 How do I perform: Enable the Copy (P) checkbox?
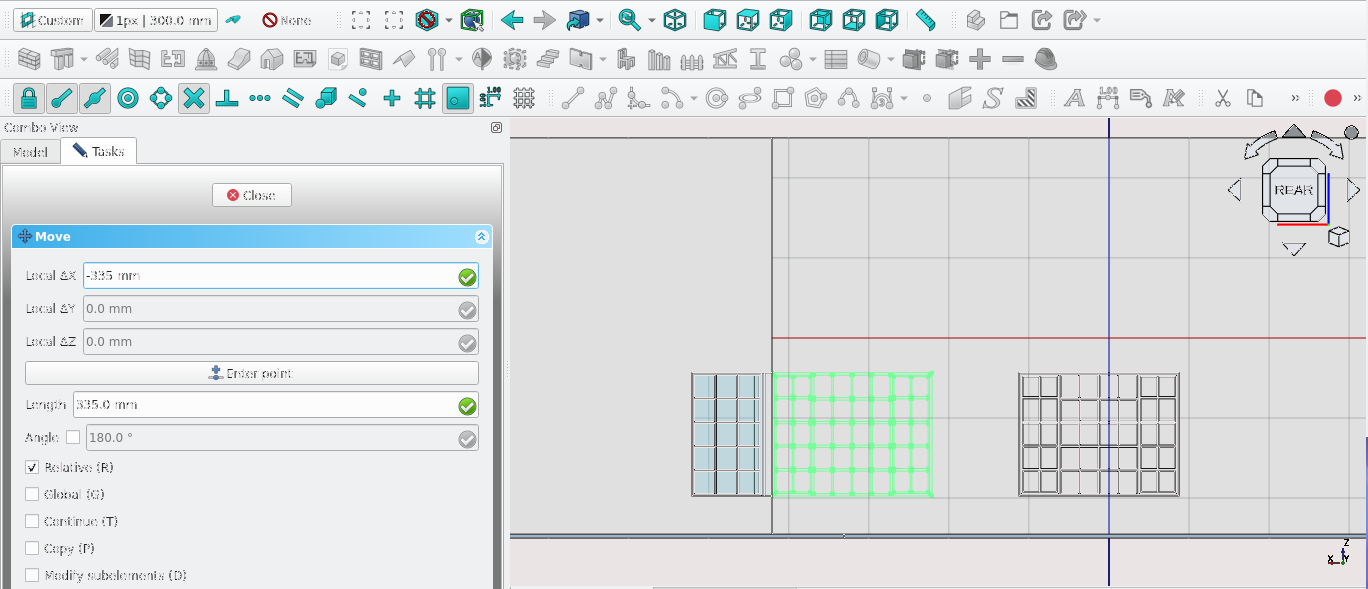click(32, 549)
